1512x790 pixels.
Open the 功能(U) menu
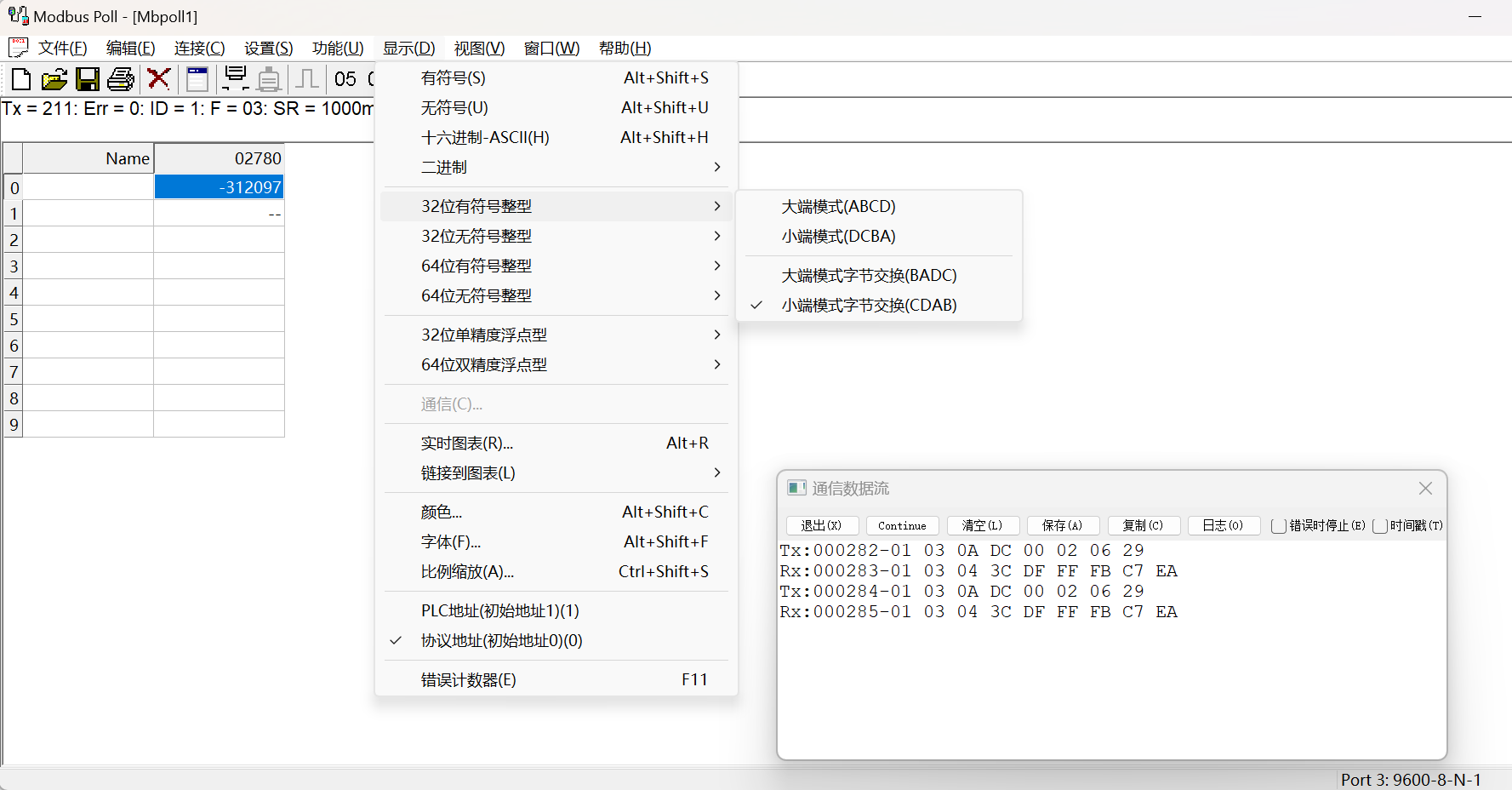(338, 48)
